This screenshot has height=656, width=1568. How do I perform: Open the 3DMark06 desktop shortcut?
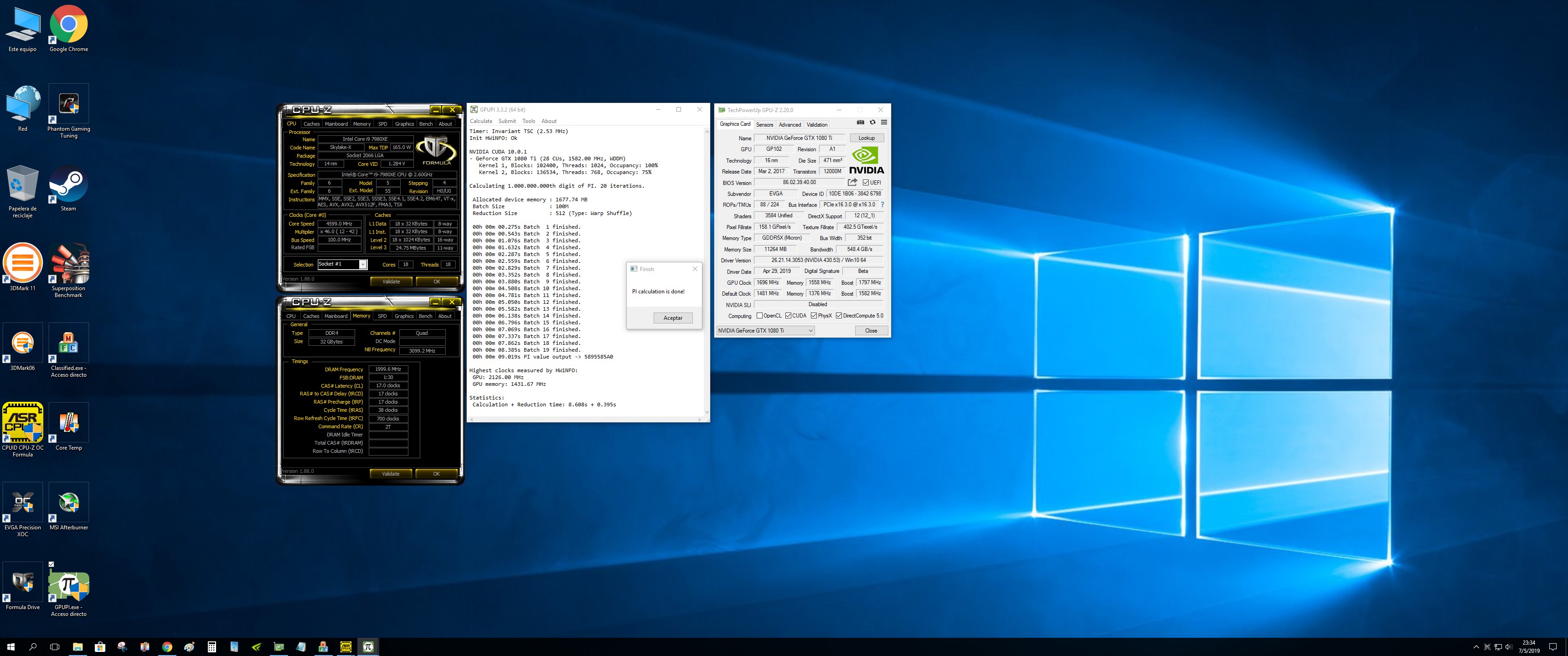22,347
